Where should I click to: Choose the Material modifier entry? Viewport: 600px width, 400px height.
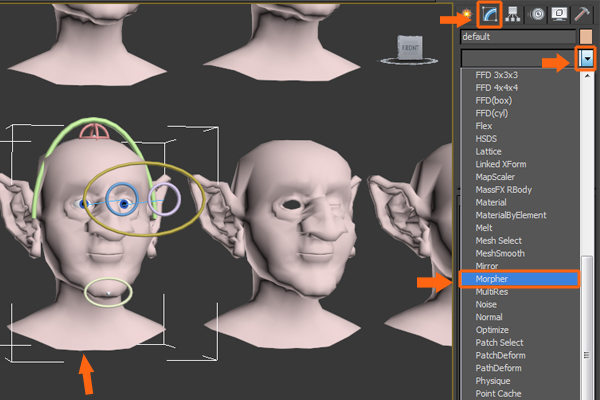point(491,202)
